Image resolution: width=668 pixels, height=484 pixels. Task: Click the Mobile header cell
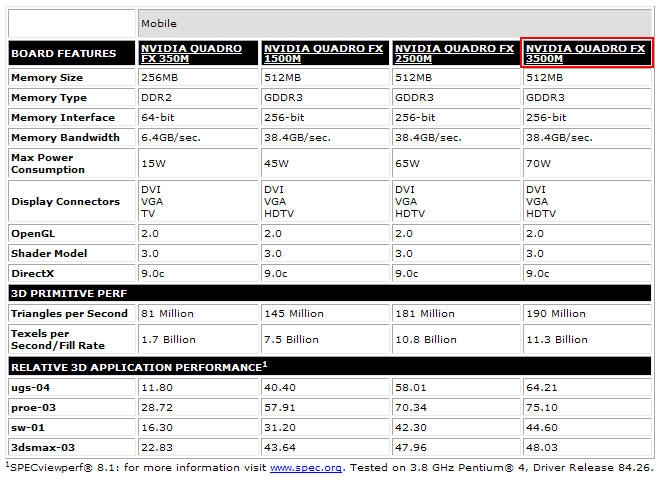coord(394,23)
